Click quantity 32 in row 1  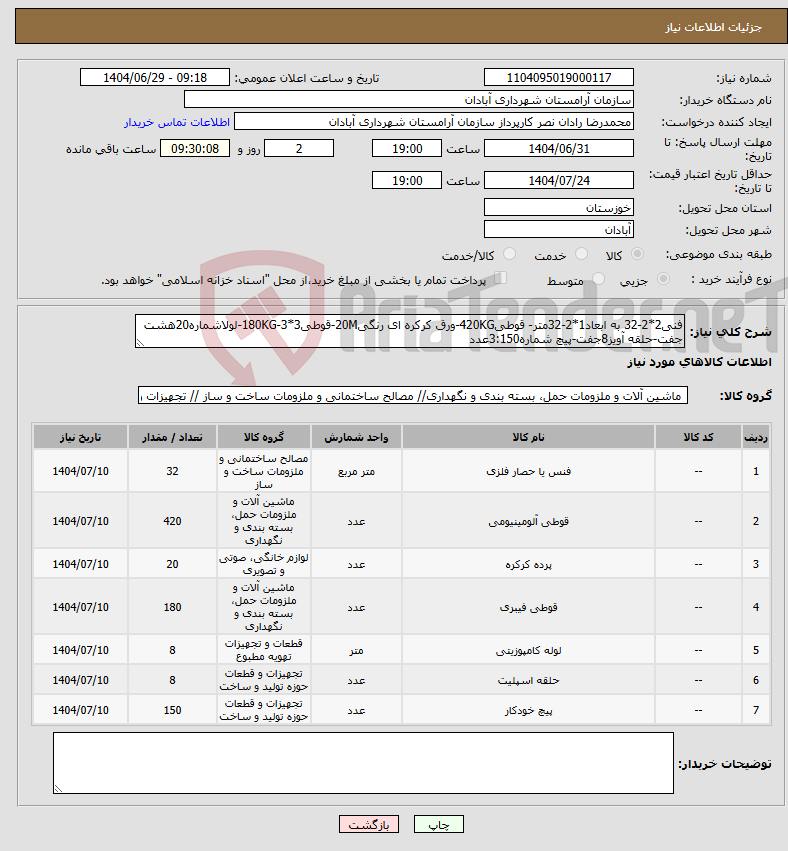point(172,471)
